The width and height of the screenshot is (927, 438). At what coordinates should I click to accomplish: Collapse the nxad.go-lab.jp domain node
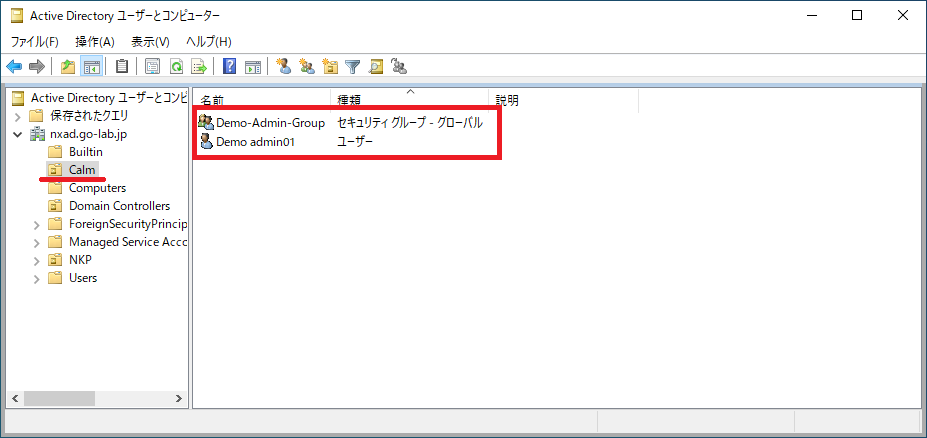18,134
